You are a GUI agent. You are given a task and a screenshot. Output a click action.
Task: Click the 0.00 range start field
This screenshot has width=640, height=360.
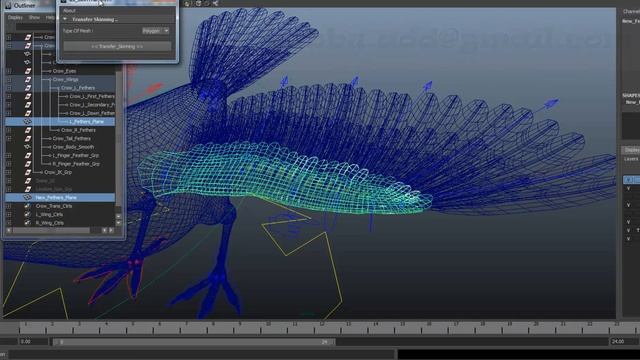point(33,342)
